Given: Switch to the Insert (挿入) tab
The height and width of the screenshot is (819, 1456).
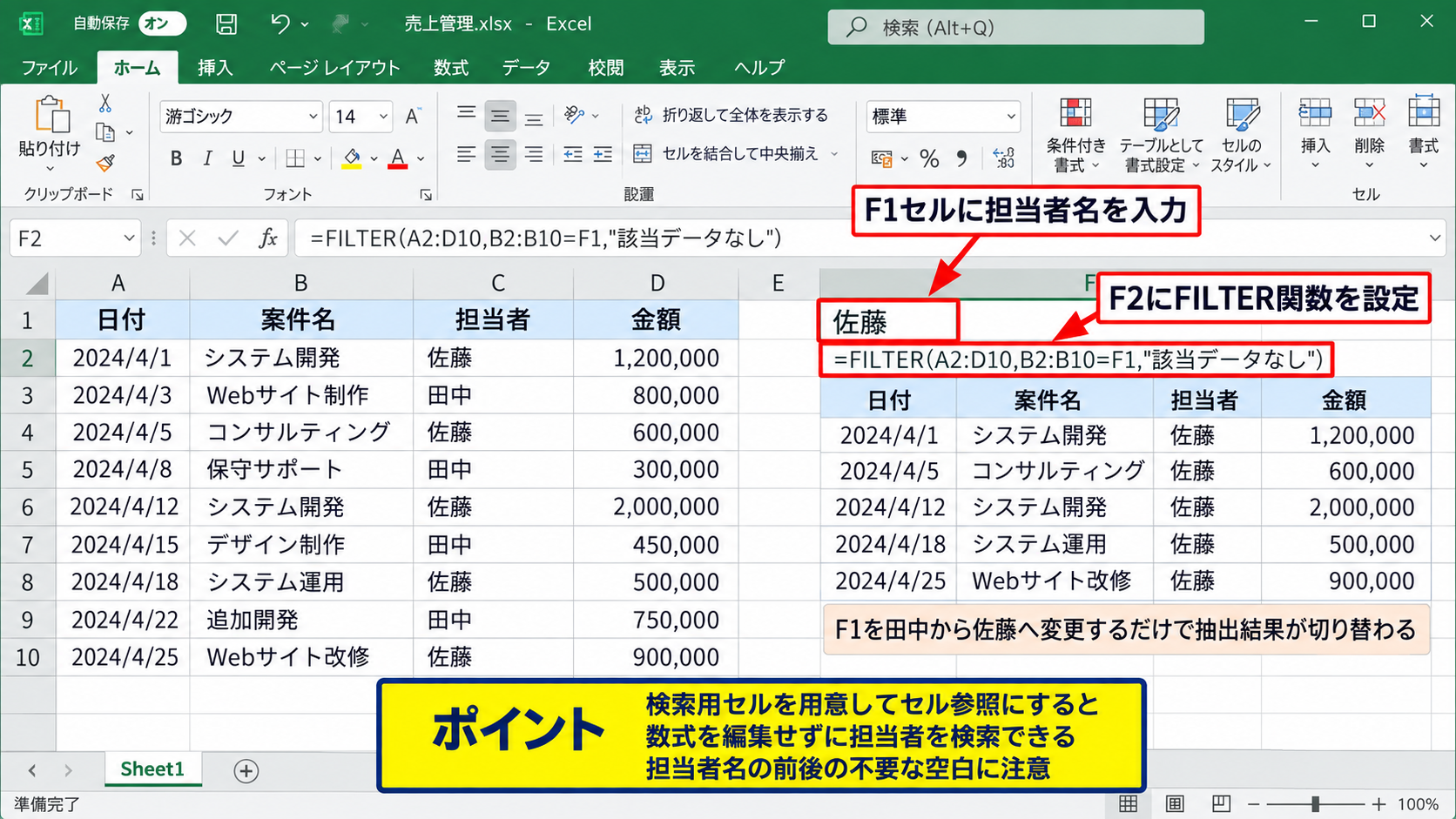Looking at the screenshot, I should [215, 68].
